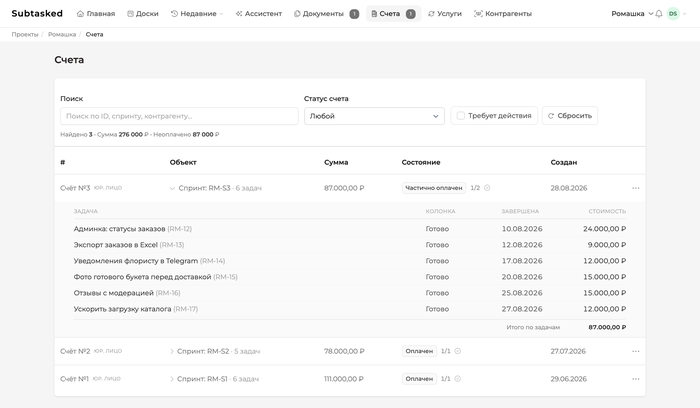Click the DS user avatar

coord(673,14)
